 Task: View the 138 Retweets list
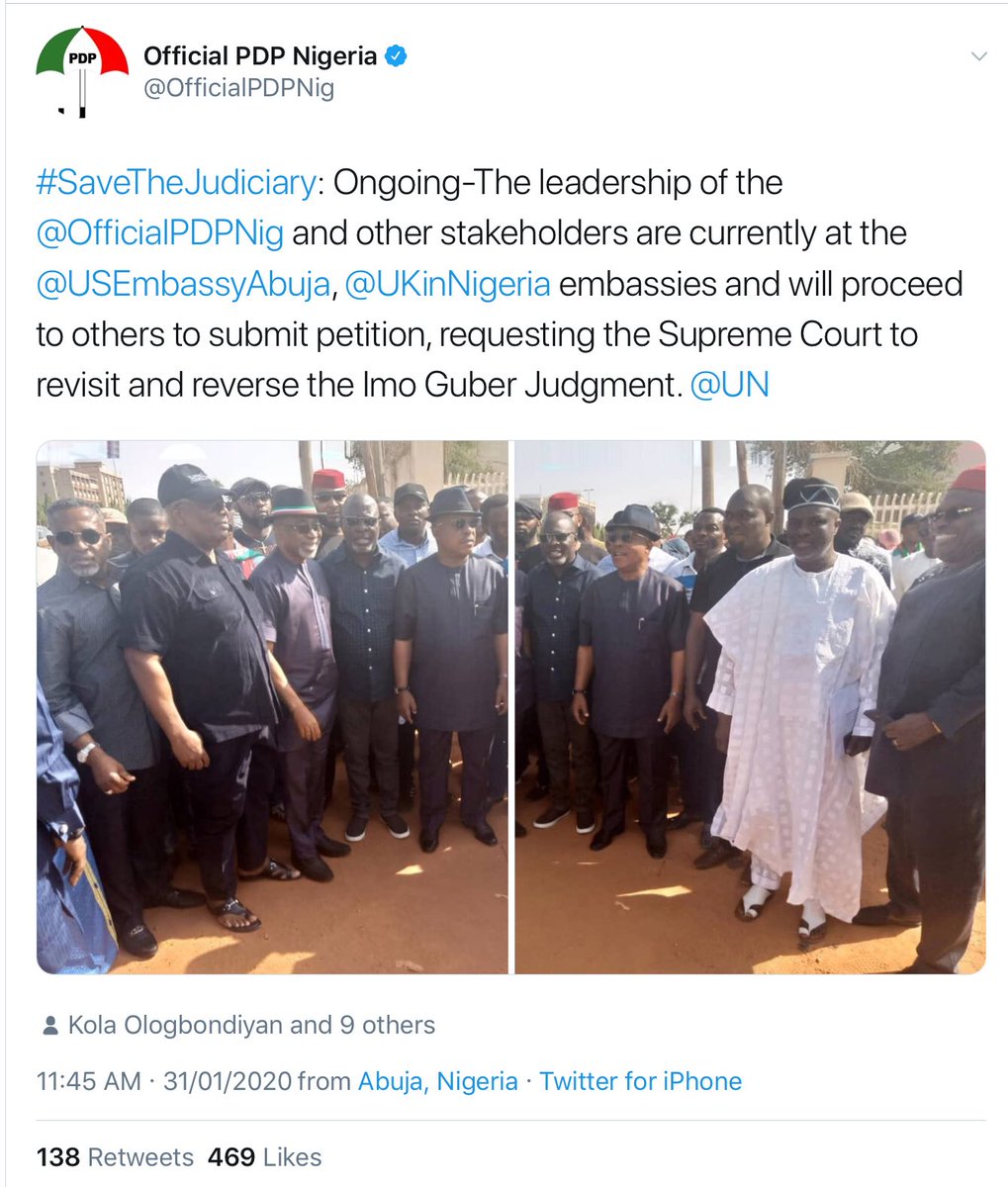[115, 1156]
